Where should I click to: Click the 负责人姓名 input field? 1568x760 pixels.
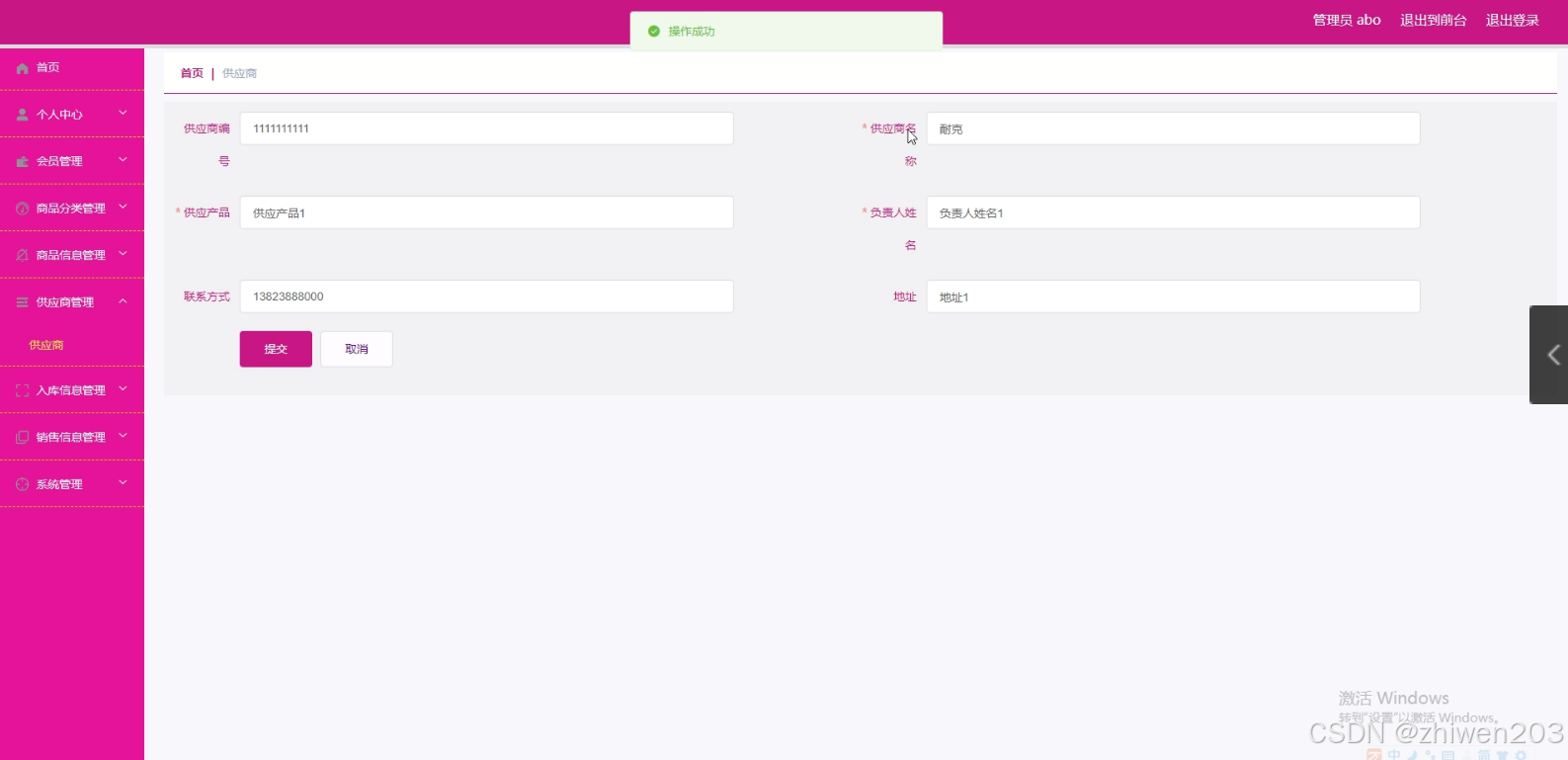click(x=1173, y=212)
